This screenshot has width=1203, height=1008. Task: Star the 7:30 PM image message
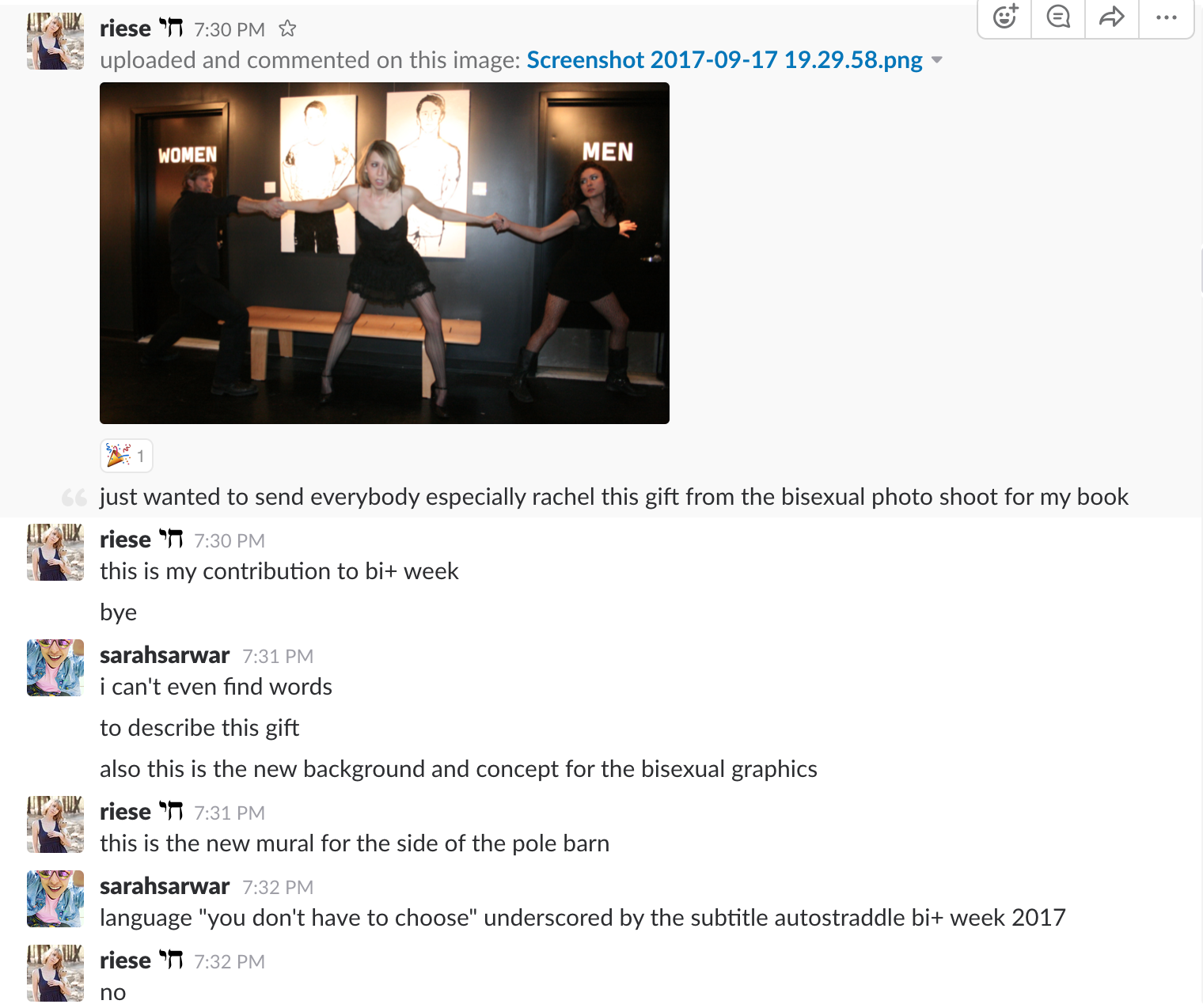(x=287, y=29)
